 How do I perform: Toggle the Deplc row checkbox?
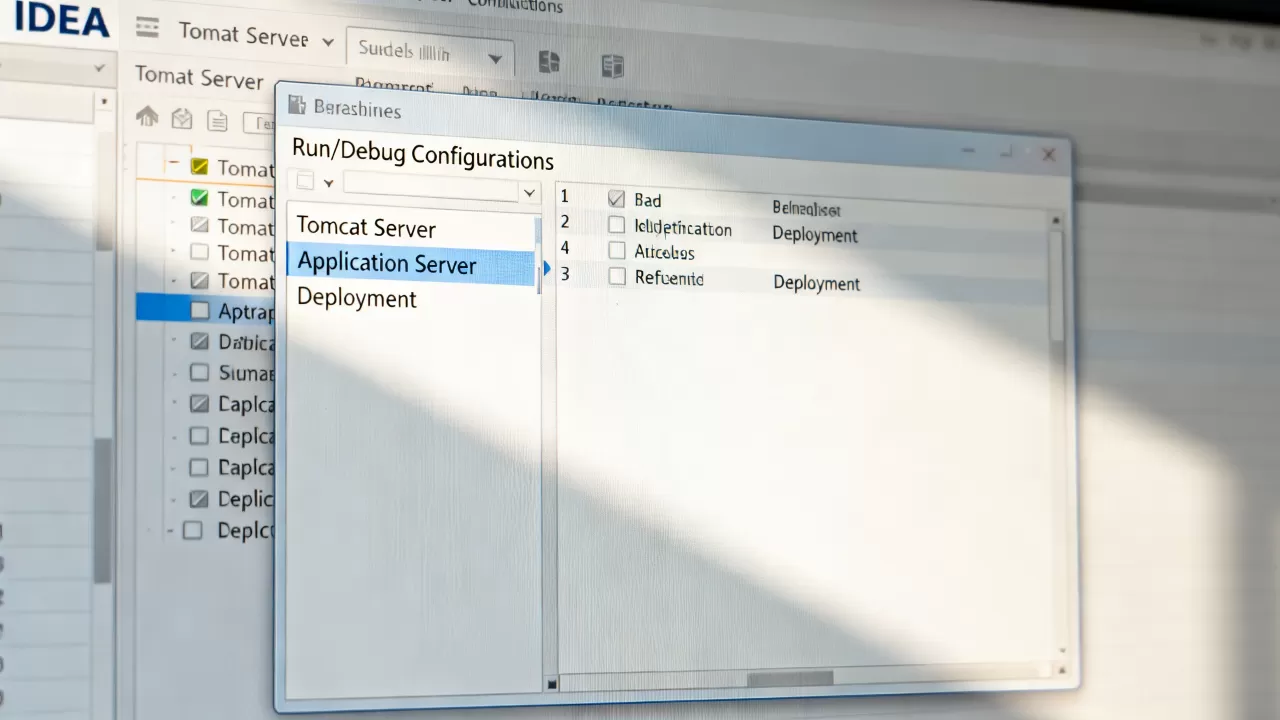tap(193, 530)
